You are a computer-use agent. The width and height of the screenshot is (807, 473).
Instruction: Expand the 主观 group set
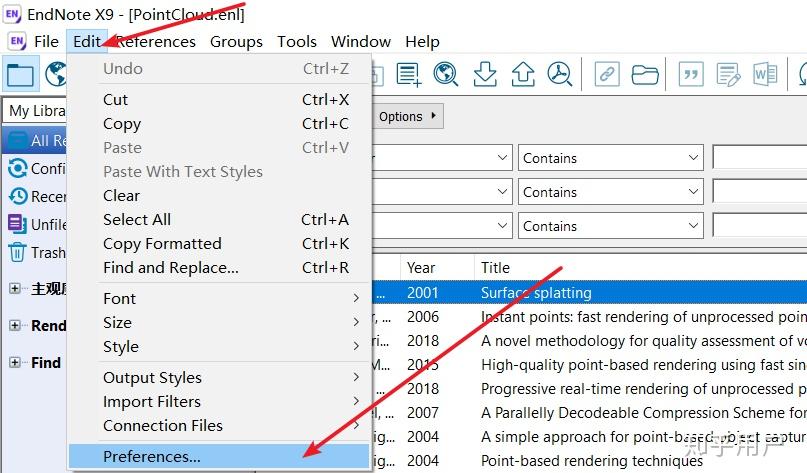click(x=14, y=288)
